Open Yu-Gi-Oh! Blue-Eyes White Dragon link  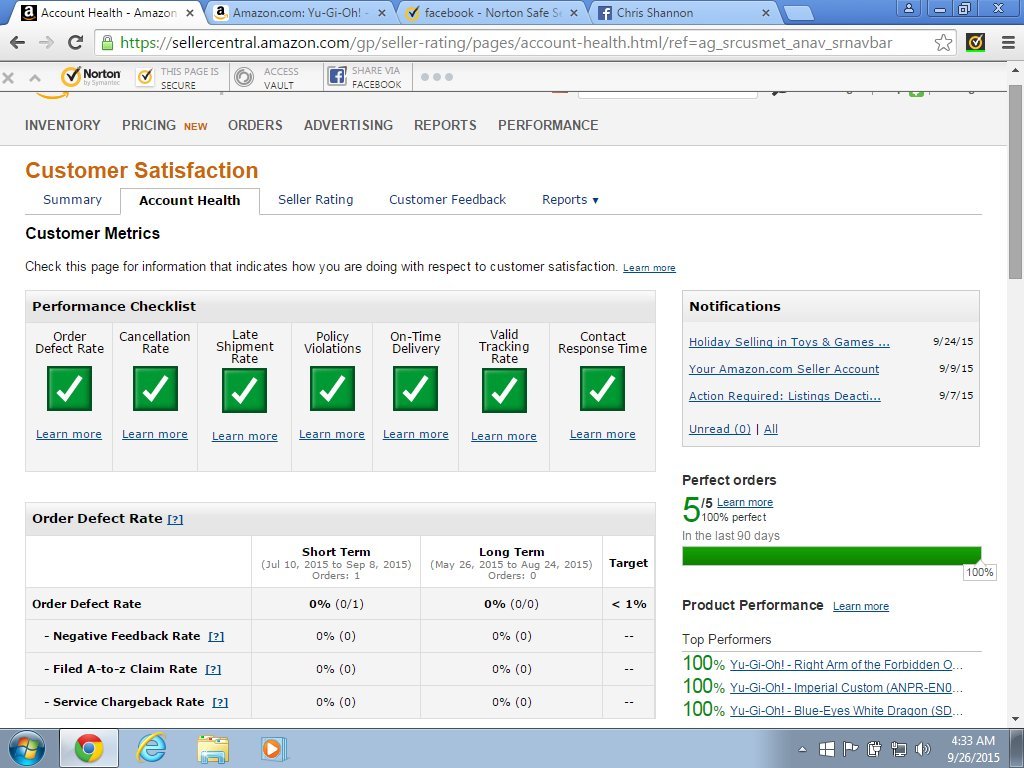click(846, 711)
